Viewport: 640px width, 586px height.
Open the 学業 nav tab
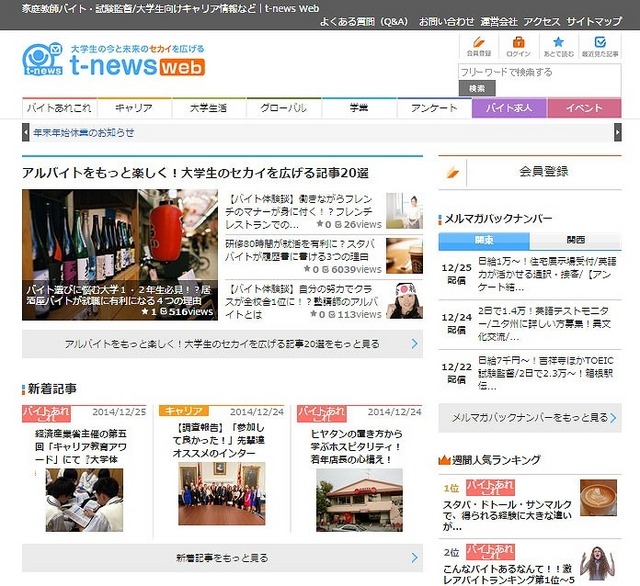359,108
